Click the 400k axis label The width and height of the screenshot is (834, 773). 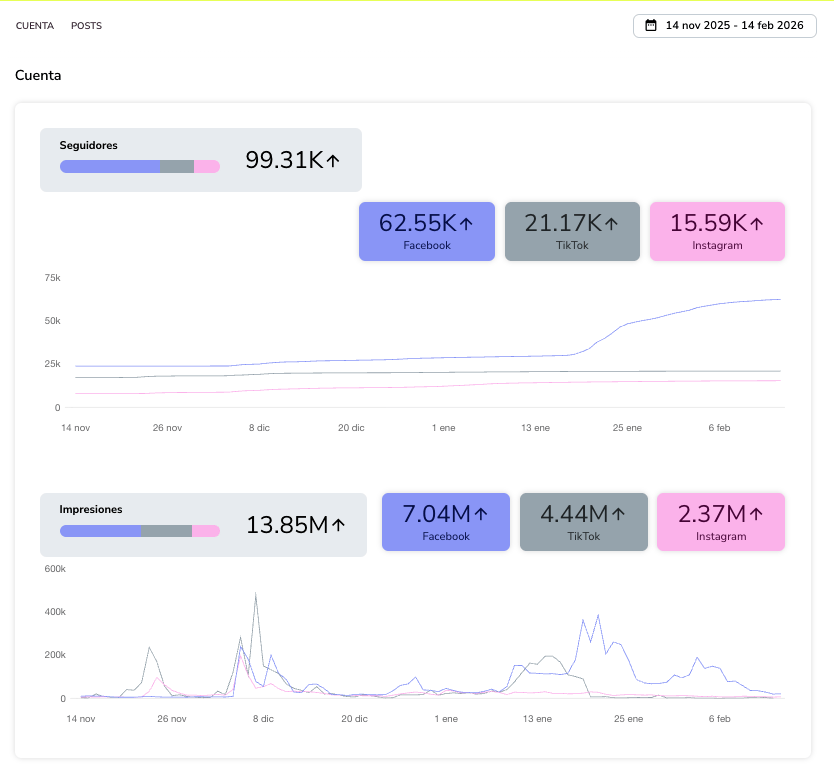pos(55,612)
